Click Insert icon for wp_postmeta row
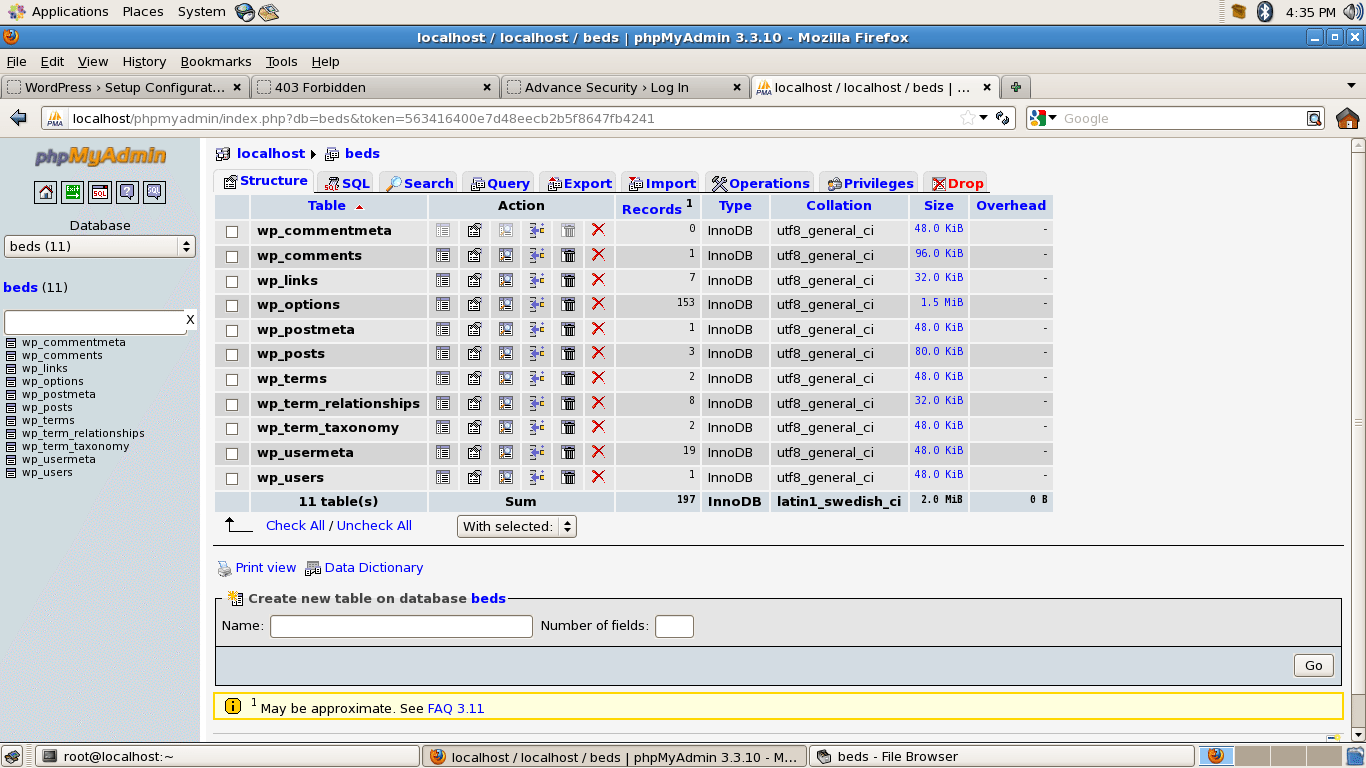 [537, 329]
